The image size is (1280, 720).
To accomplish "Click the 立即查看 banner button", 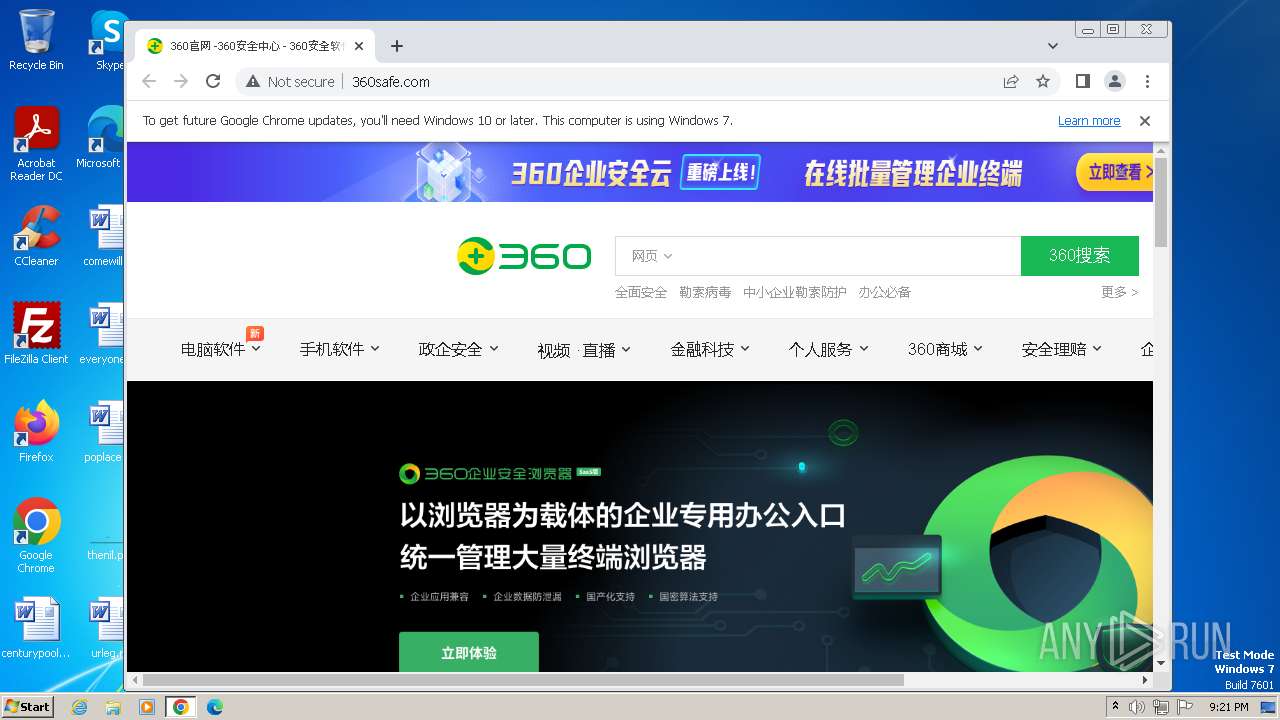I will click(x=1115, y=172).
